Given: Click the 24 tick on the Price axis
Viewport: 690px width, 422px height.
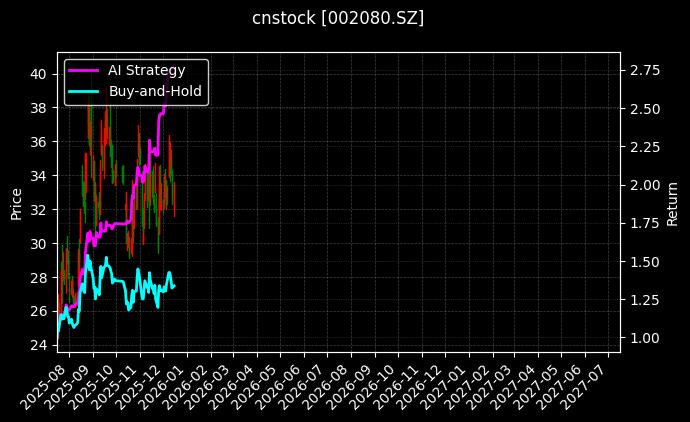Looking at the screenshot, I should click(x=37, y=345).
